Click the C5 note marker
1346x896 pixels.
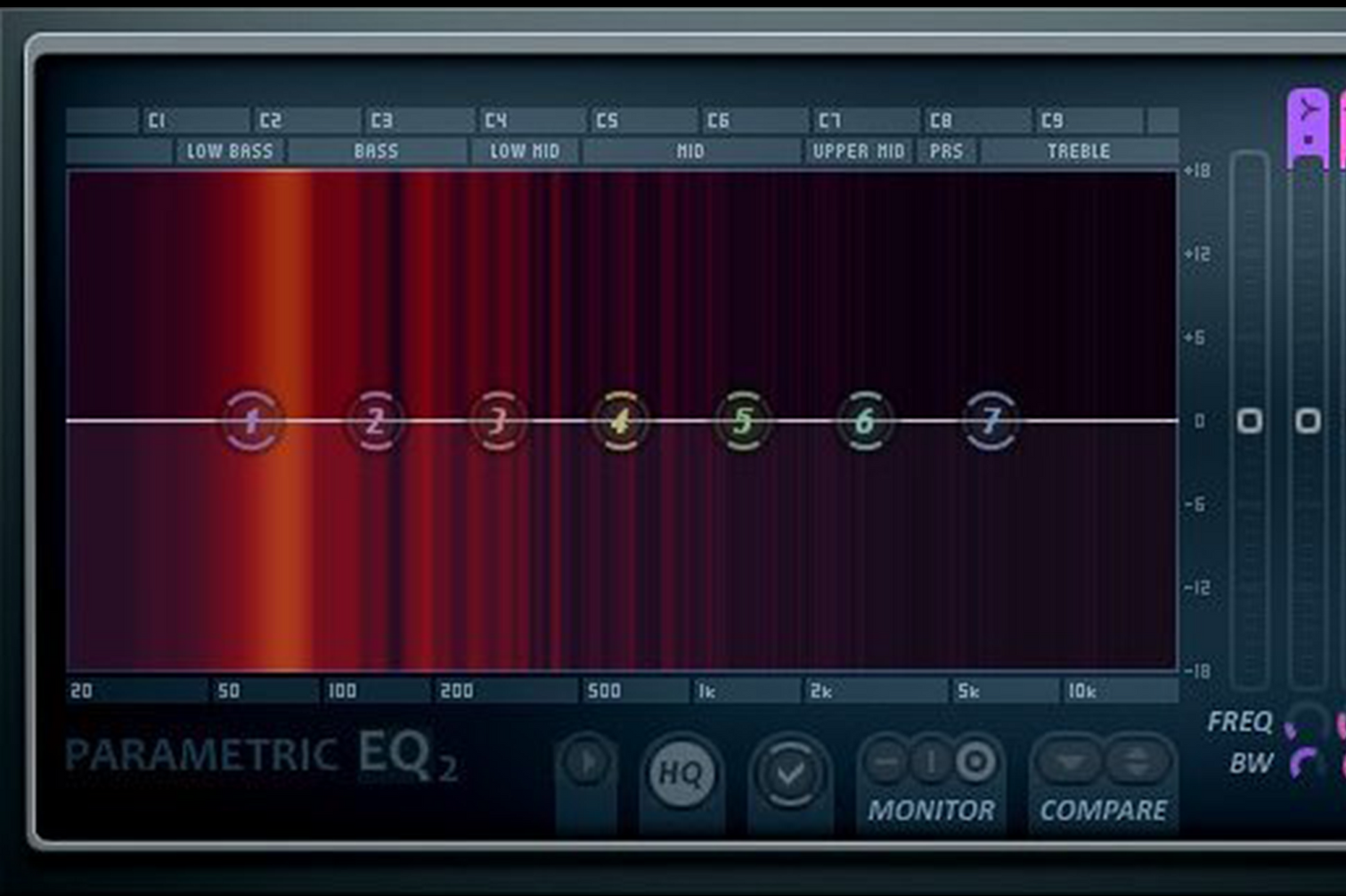[x=607, y=120]
